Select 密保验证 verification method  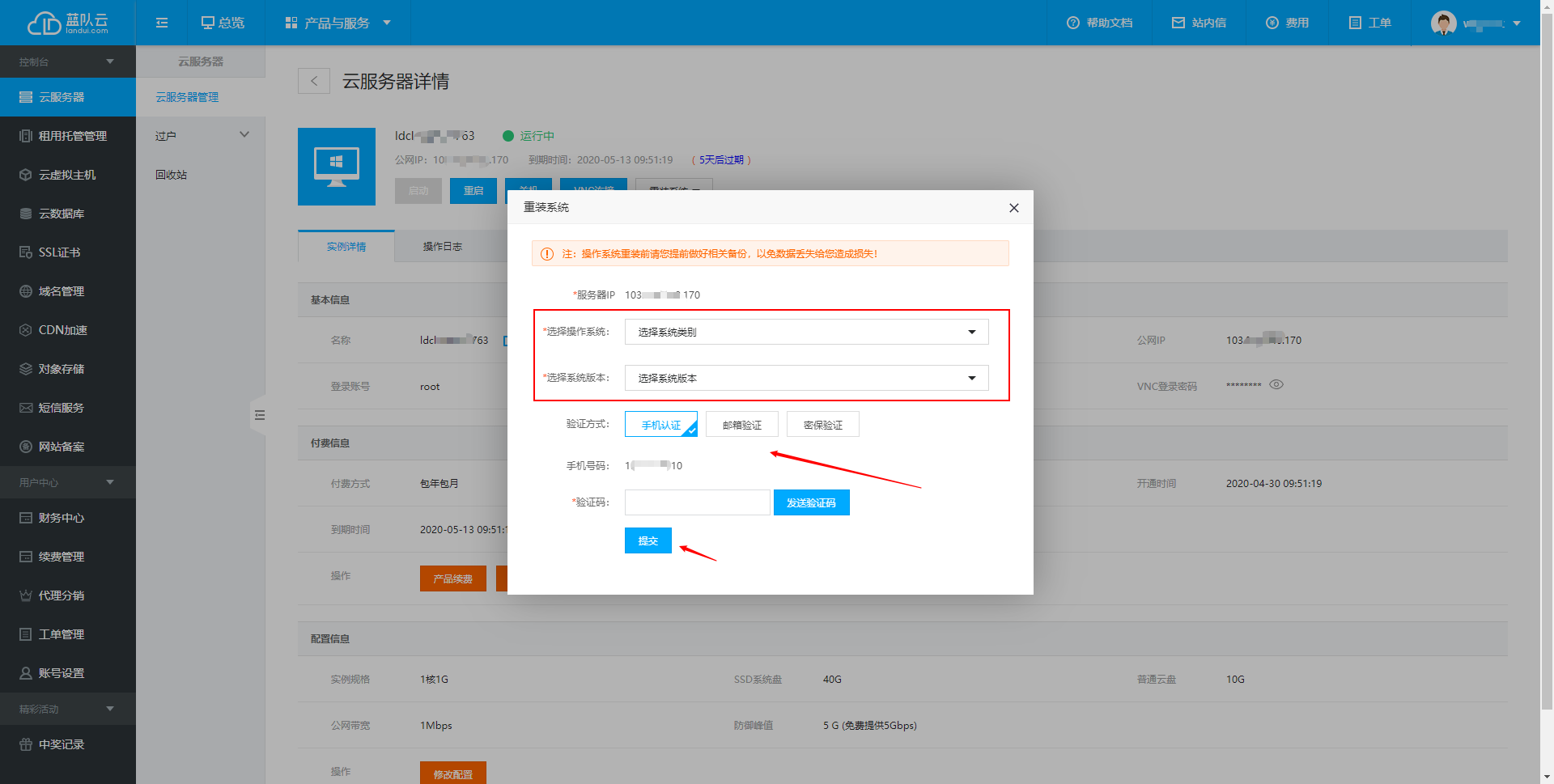[822, 425]
